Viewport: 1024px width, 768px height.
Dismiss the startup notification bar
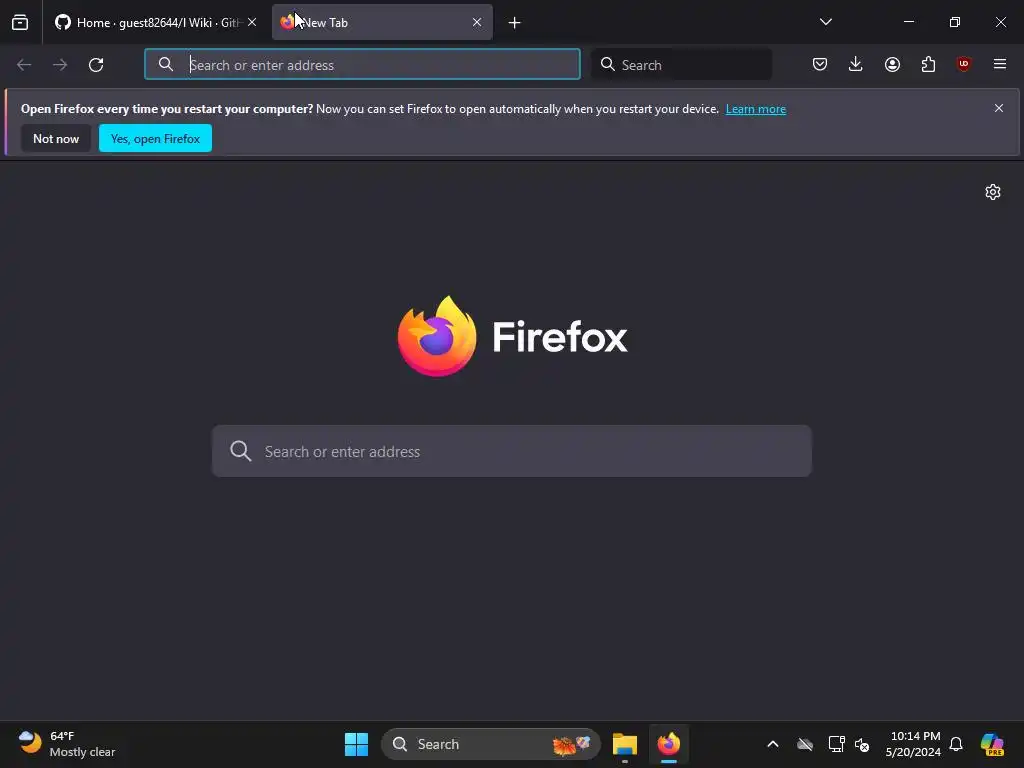click(999, 108)
